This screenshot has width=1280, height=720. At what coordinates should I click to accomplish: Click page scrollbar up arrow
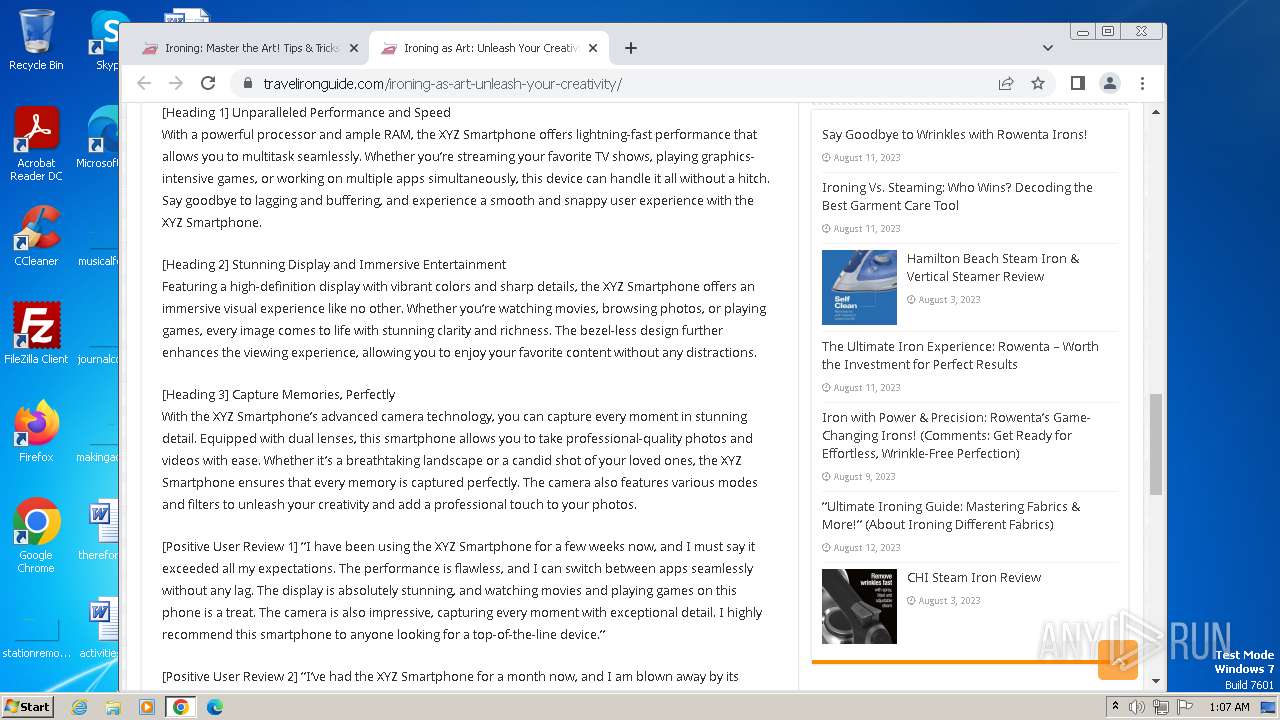(x=1156, y=112)
